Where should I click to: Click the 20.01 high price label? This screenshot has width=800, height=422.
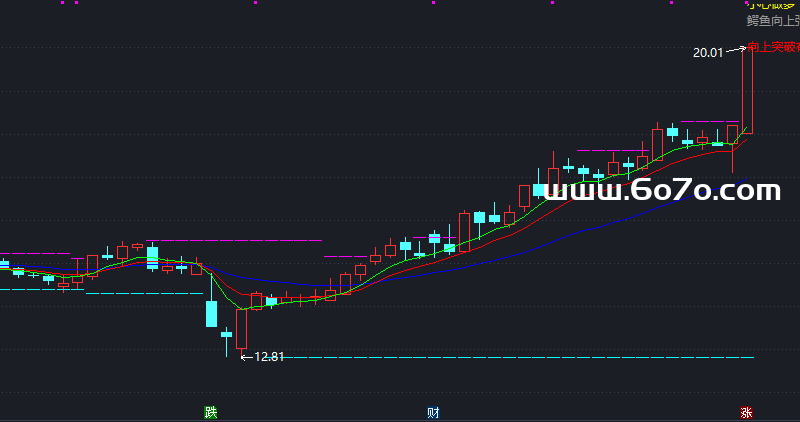707,52
